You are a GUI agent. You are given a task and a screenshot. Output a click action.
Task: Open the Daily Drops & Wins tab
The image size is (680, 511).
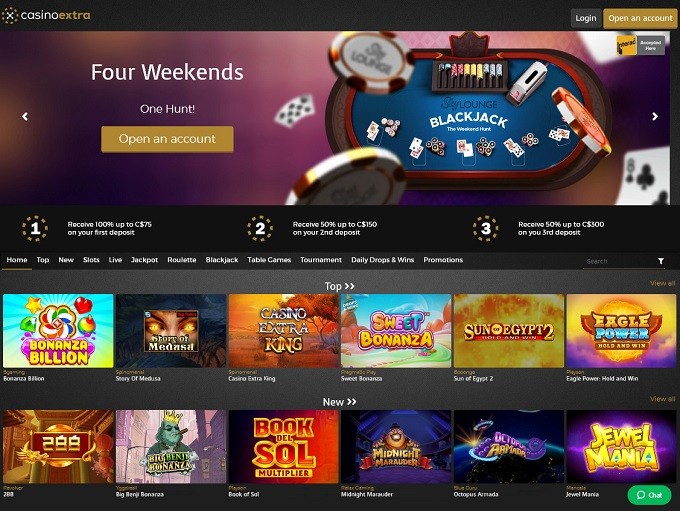tap(382, 260)
